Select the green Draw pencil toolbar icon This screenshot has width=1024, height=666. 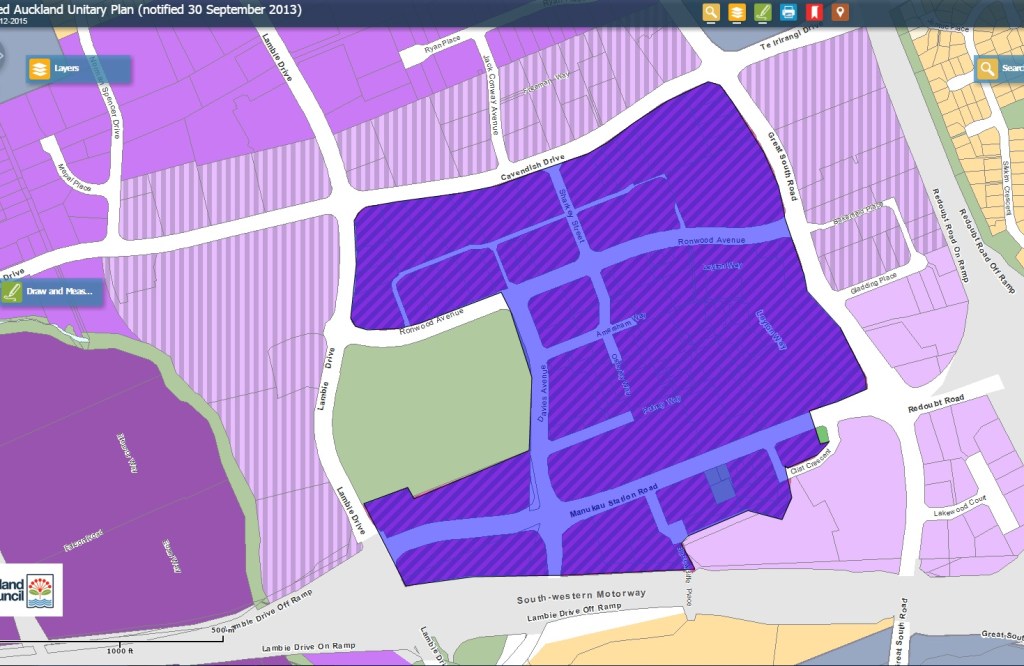pyautogui.click(x=762, y=13)
